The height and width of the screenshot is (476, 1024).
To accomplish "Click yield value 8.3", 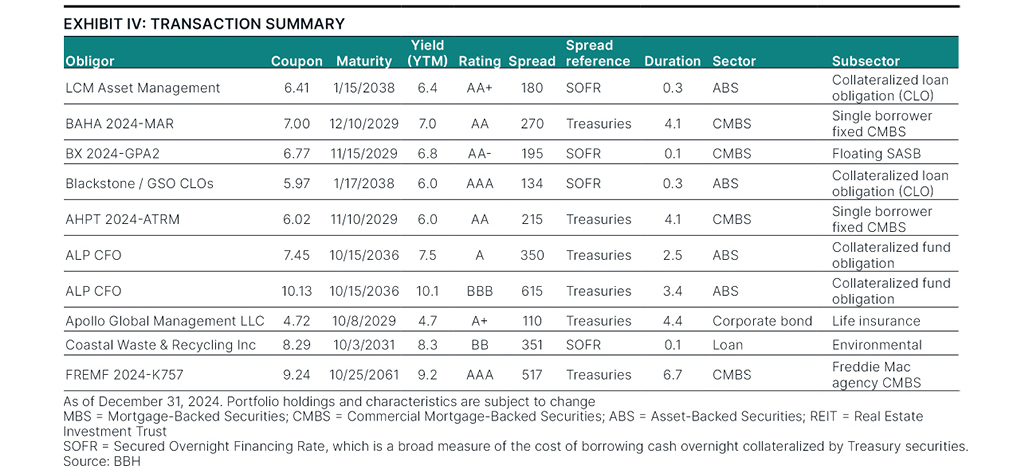I will [427, 345].
